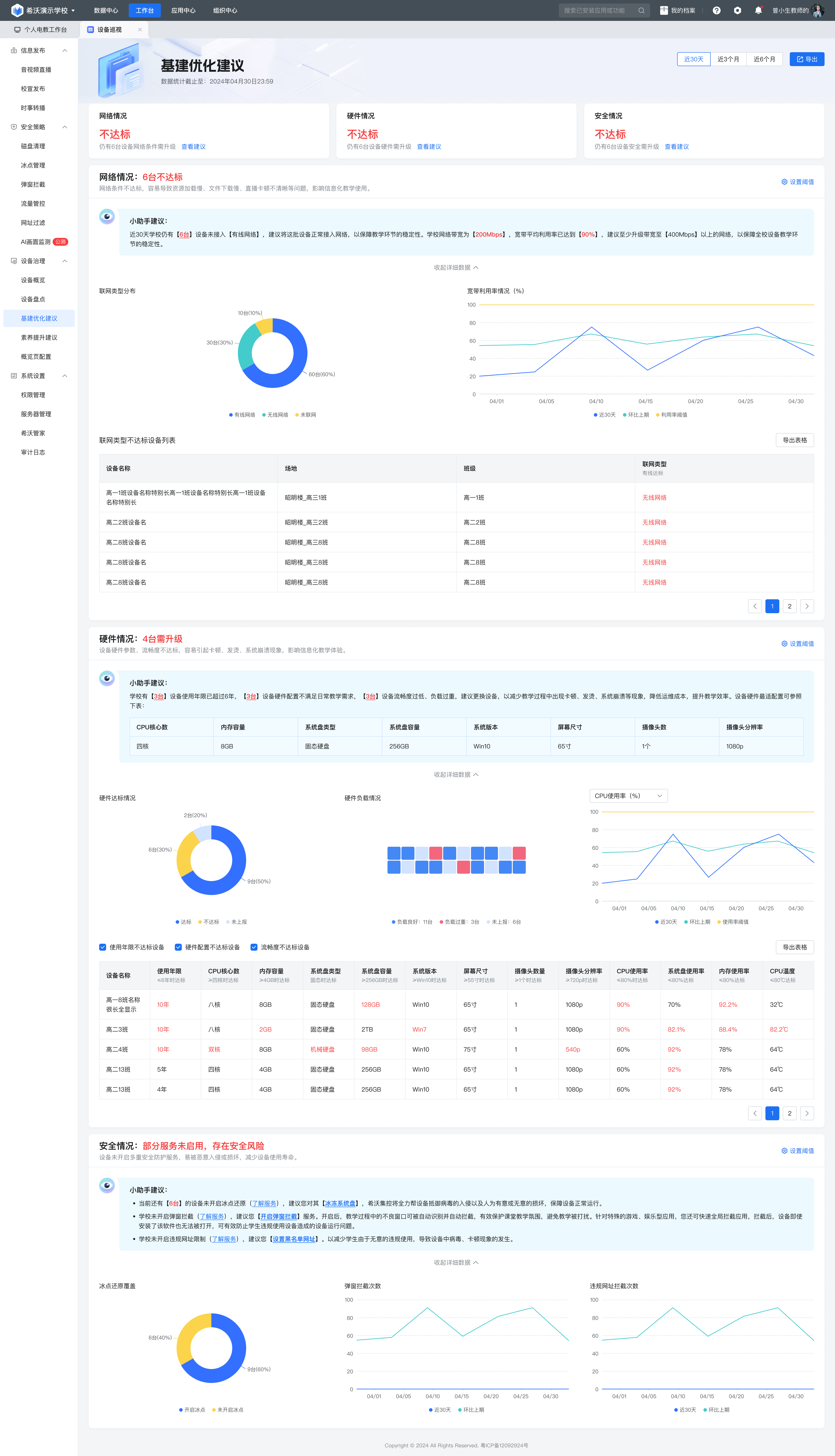Click the 系统设置 sidebar icon
The width and height of the screenshot is (835, 1456).
[x=14, y=376]
